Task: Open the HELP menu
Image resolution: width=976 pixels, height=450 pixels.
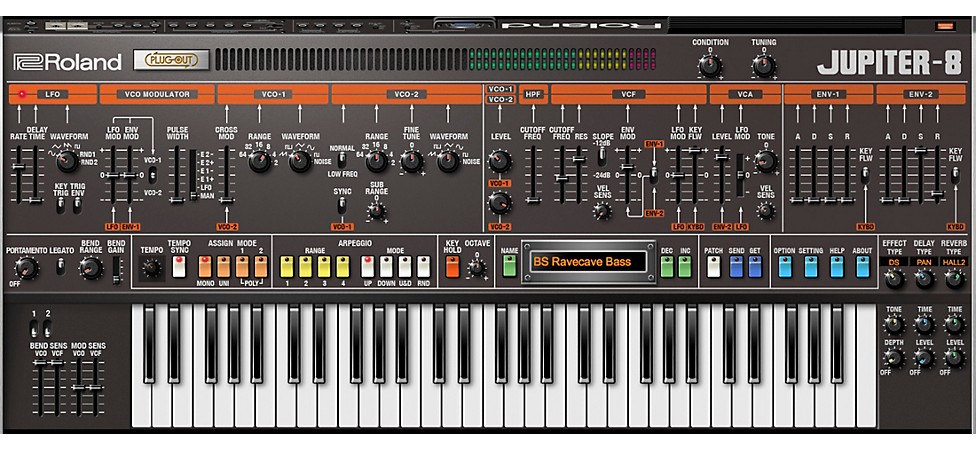Action: (837, 266)
